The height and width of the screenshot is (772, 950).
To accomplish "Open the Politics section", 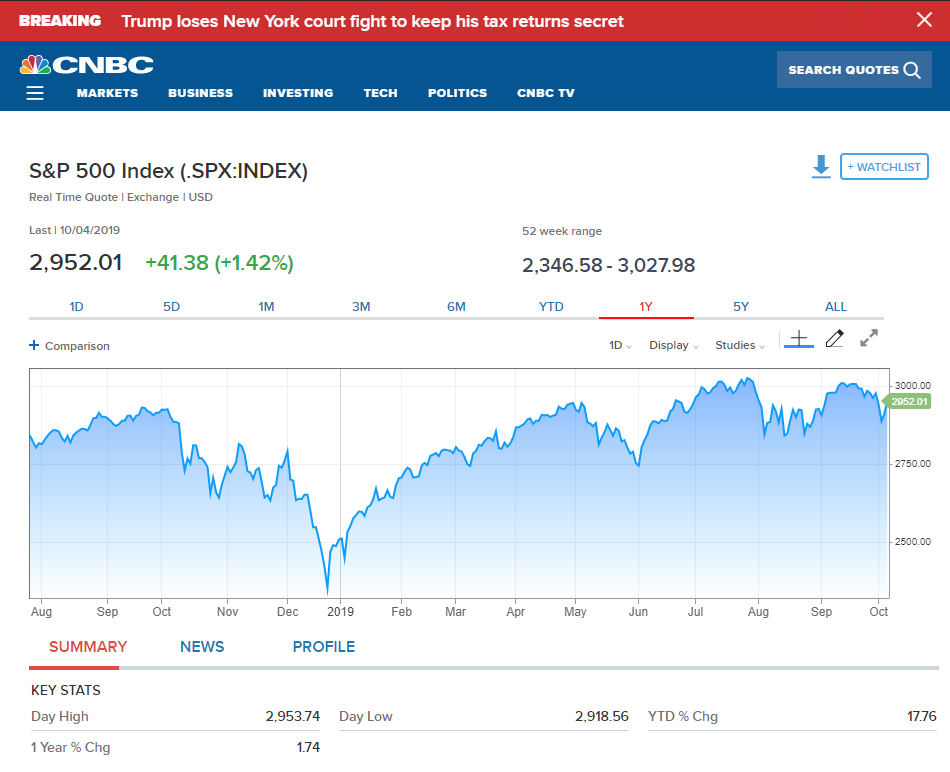I will tap(457, 93).
